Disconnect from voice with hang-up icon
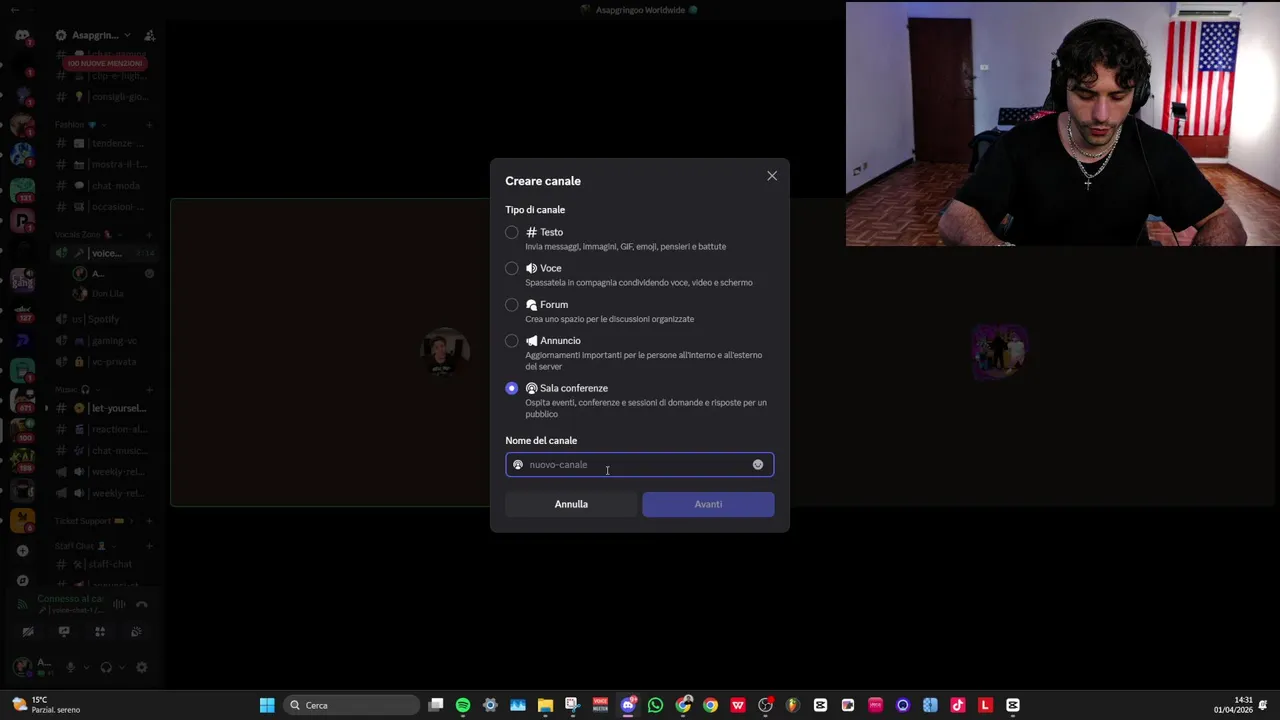The width and height of the screenshot is (1280, 720). [x=142, y=604]
